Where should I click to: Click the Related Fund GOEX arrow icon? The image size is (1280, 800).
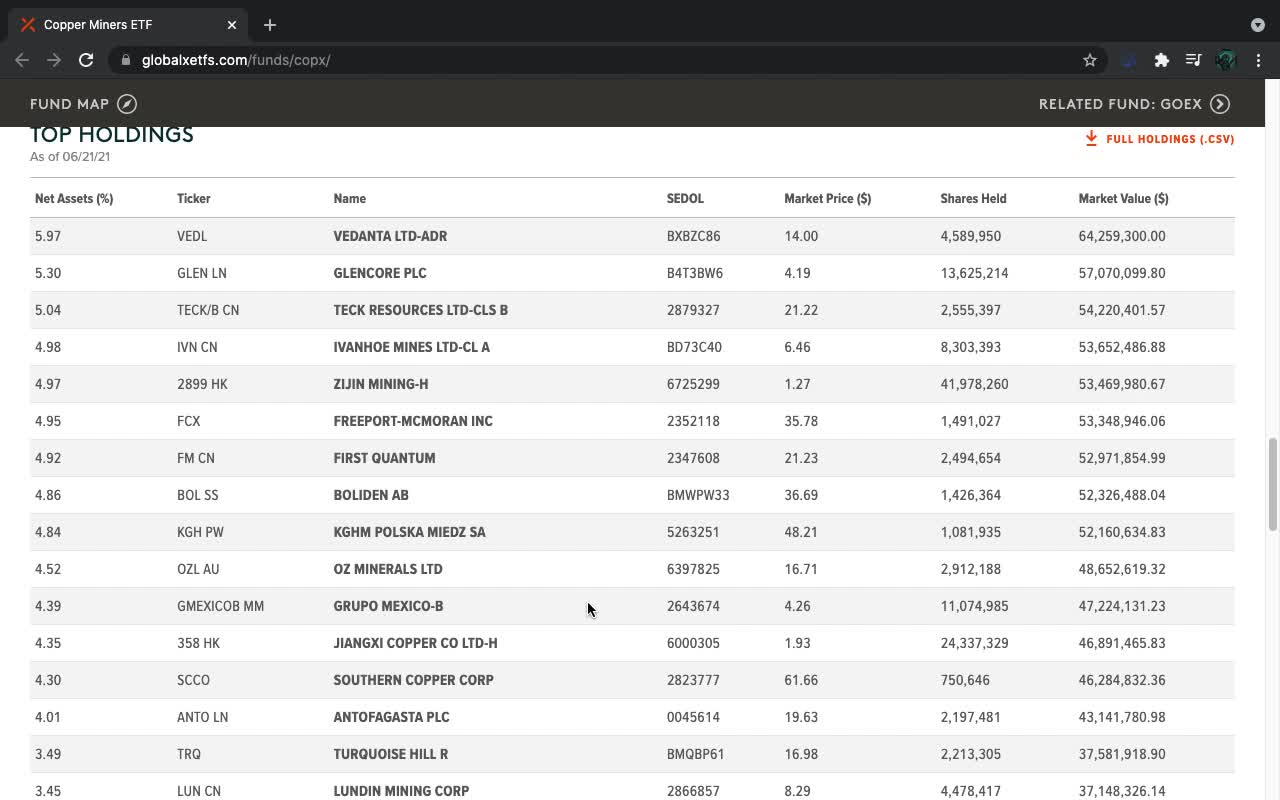point(1220,104)
